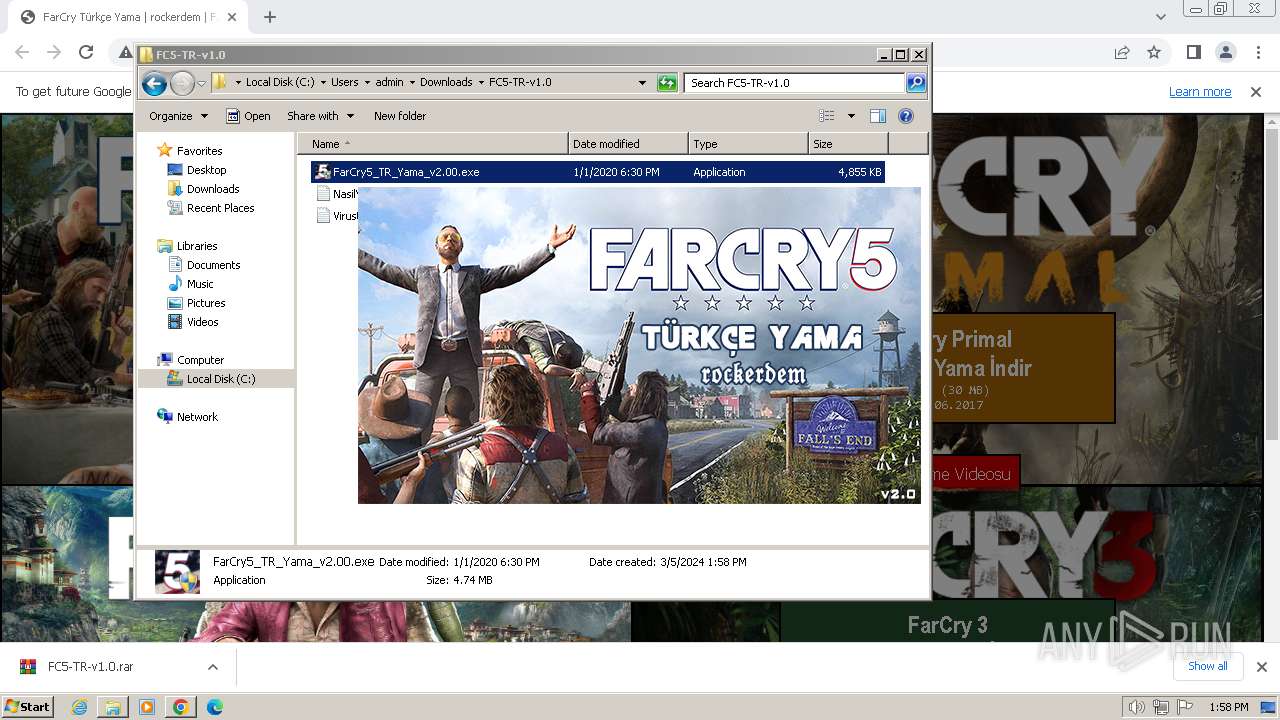The height and width of the screenshot is (720, 1280).
Task: Sort by the Date modified column header
Action: coord(628,144)
